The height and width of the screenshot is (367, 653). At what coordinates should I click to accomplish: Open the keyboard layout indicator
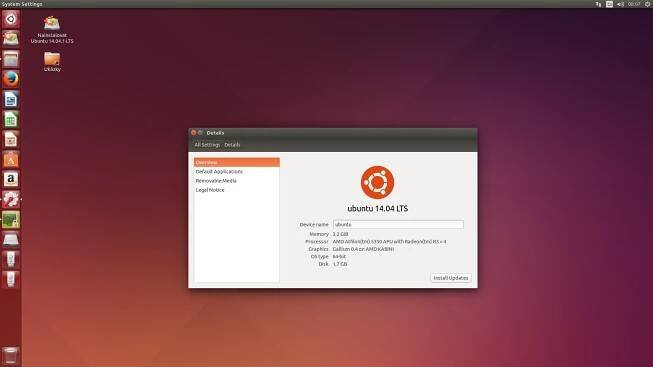click(609, 4)
